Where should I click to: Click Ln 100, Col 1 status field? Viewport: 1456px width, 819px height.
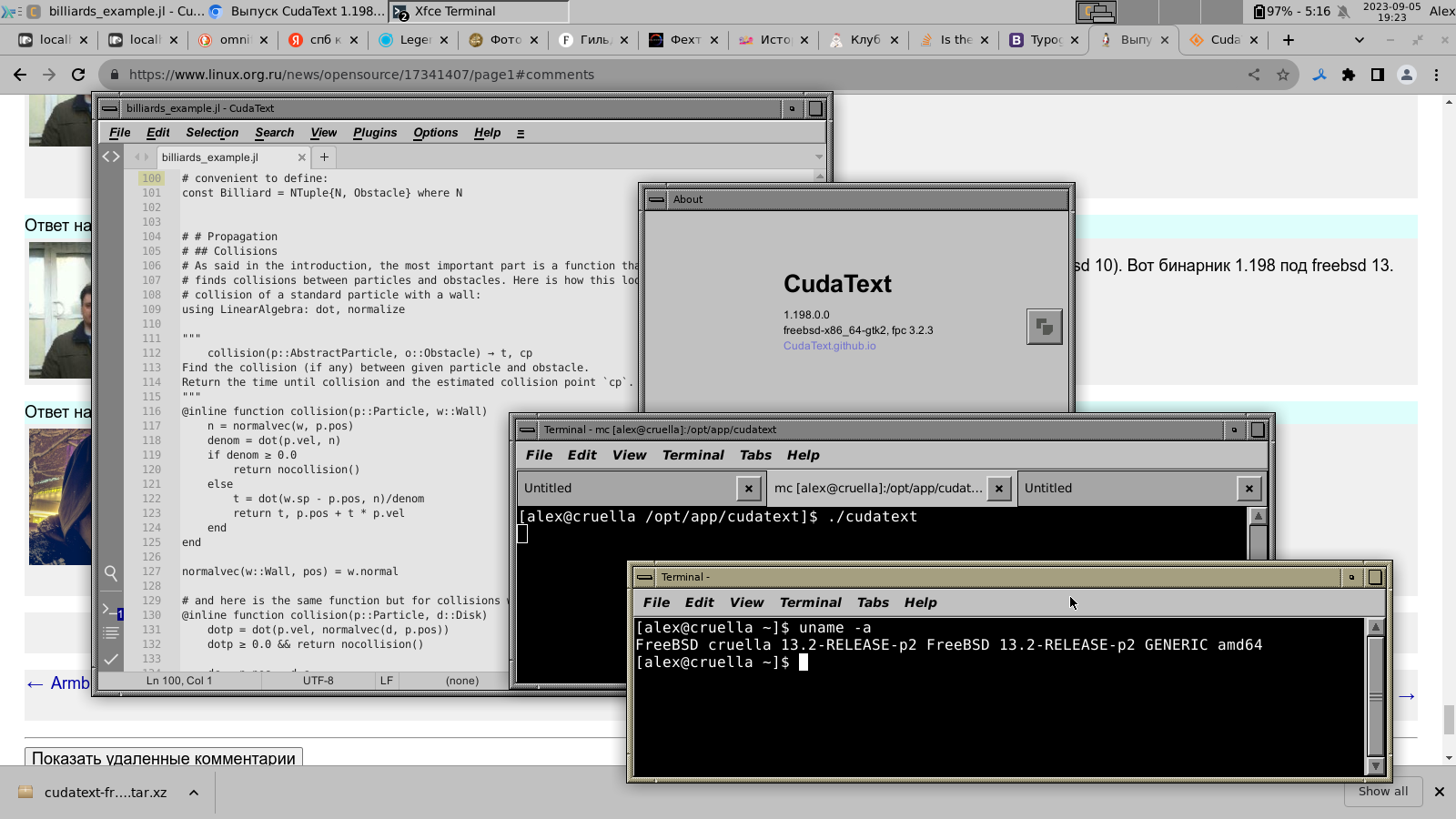[179, 681]
